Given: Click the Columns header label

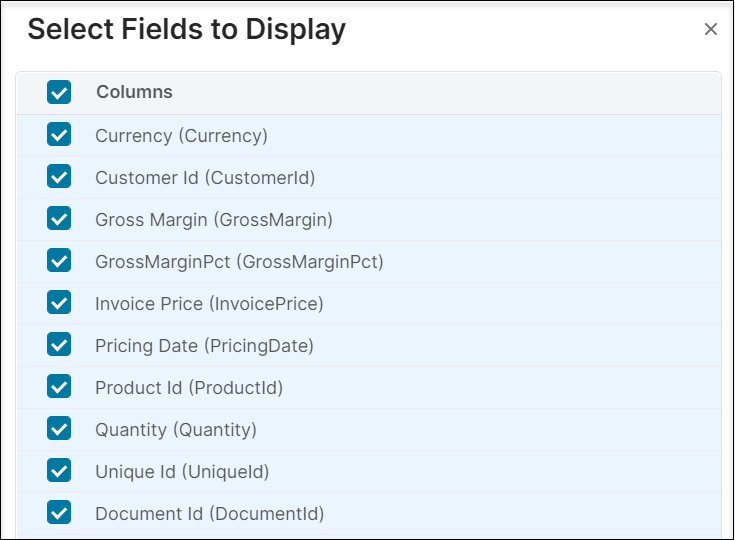Looking at the screenshot, I should click(x=134, y=92).
